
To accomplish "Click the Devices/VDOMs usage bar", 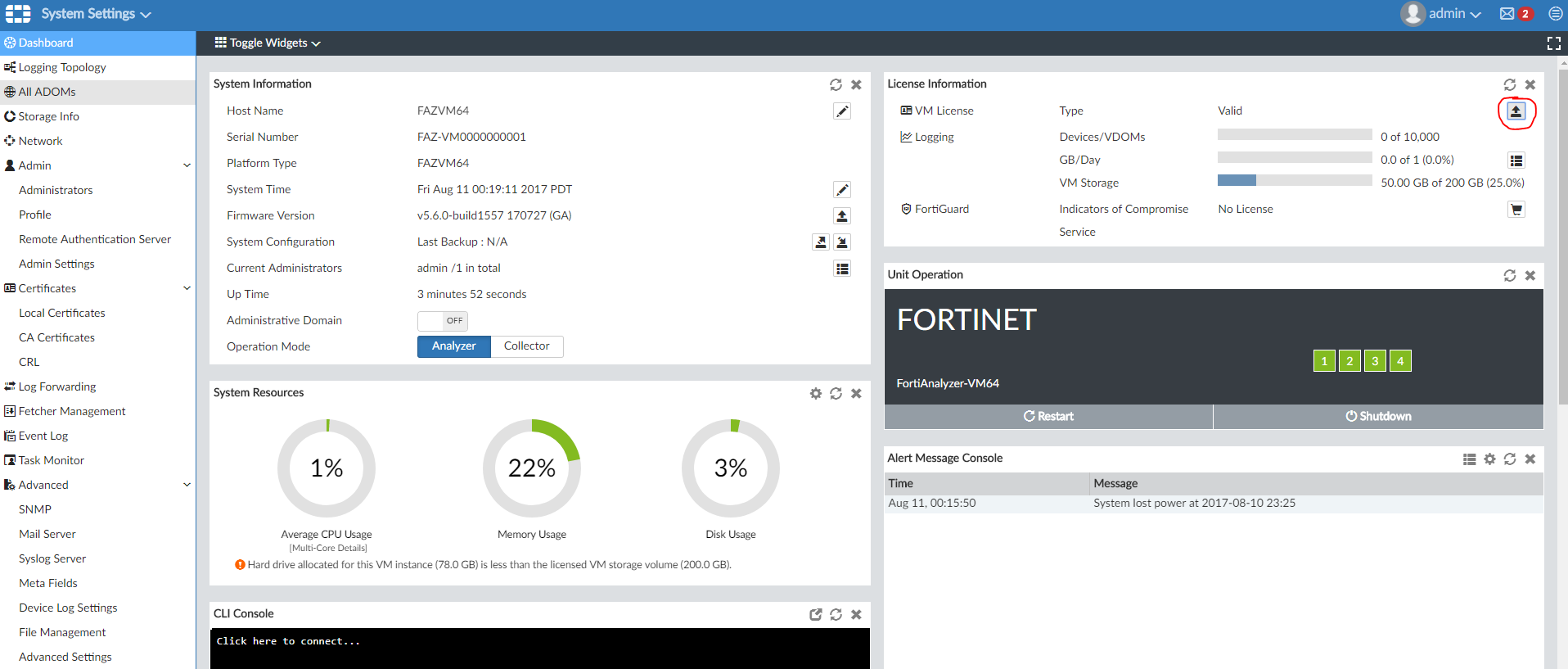I will point(1295,134).
